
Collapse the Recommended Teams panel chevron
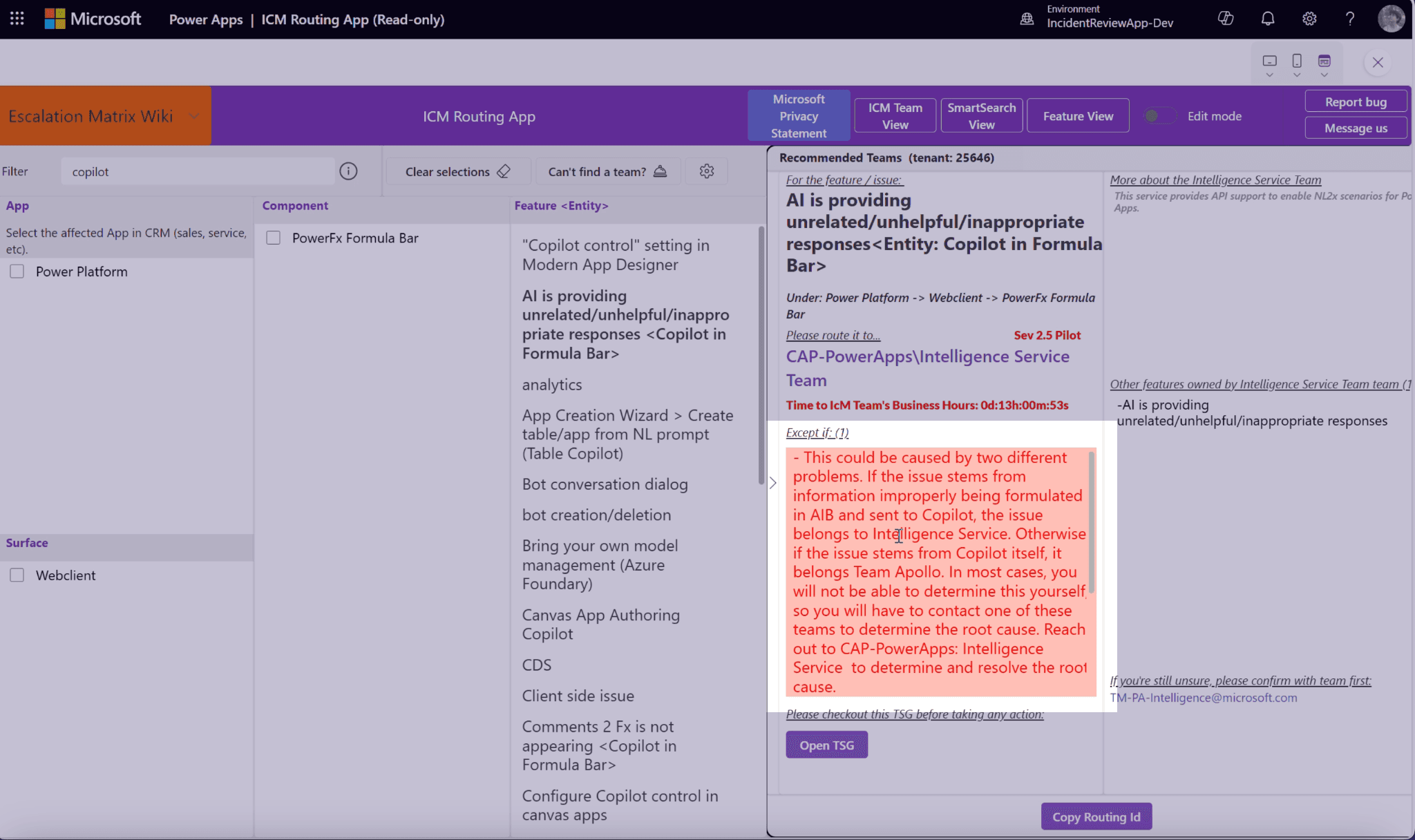pyautogui.click(x=773, y=483)
